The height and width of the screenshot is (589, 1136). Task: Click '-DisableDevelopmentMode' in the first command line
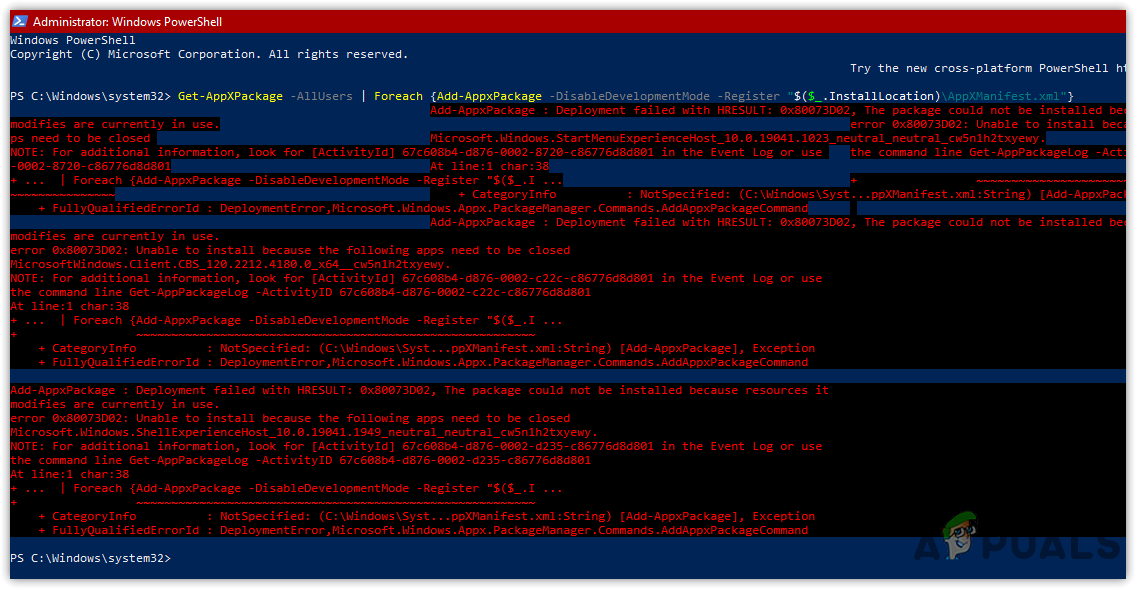click(x=628, y=96)
